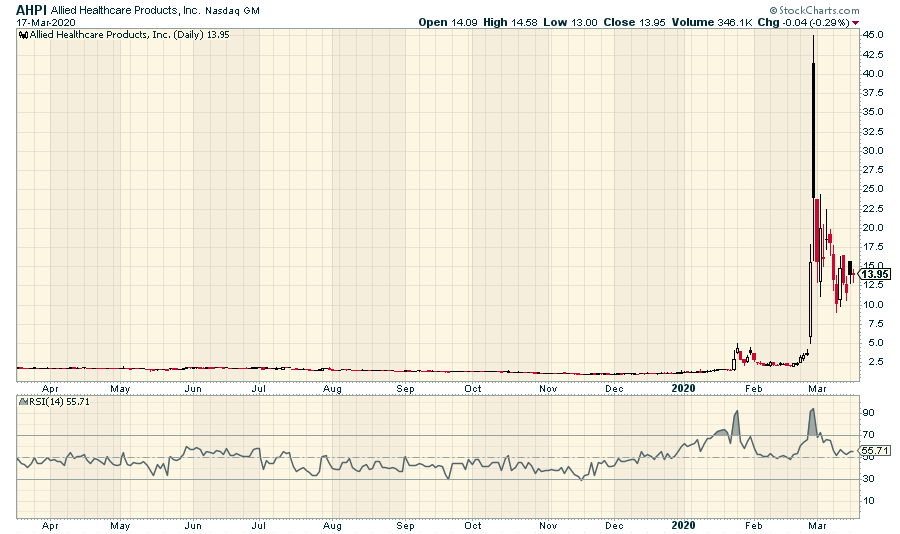Click the 32.5 price axis label
Image resolution: width=900 pixels, height=534 pixels.
pyautogui.click(x=873, y=131)
